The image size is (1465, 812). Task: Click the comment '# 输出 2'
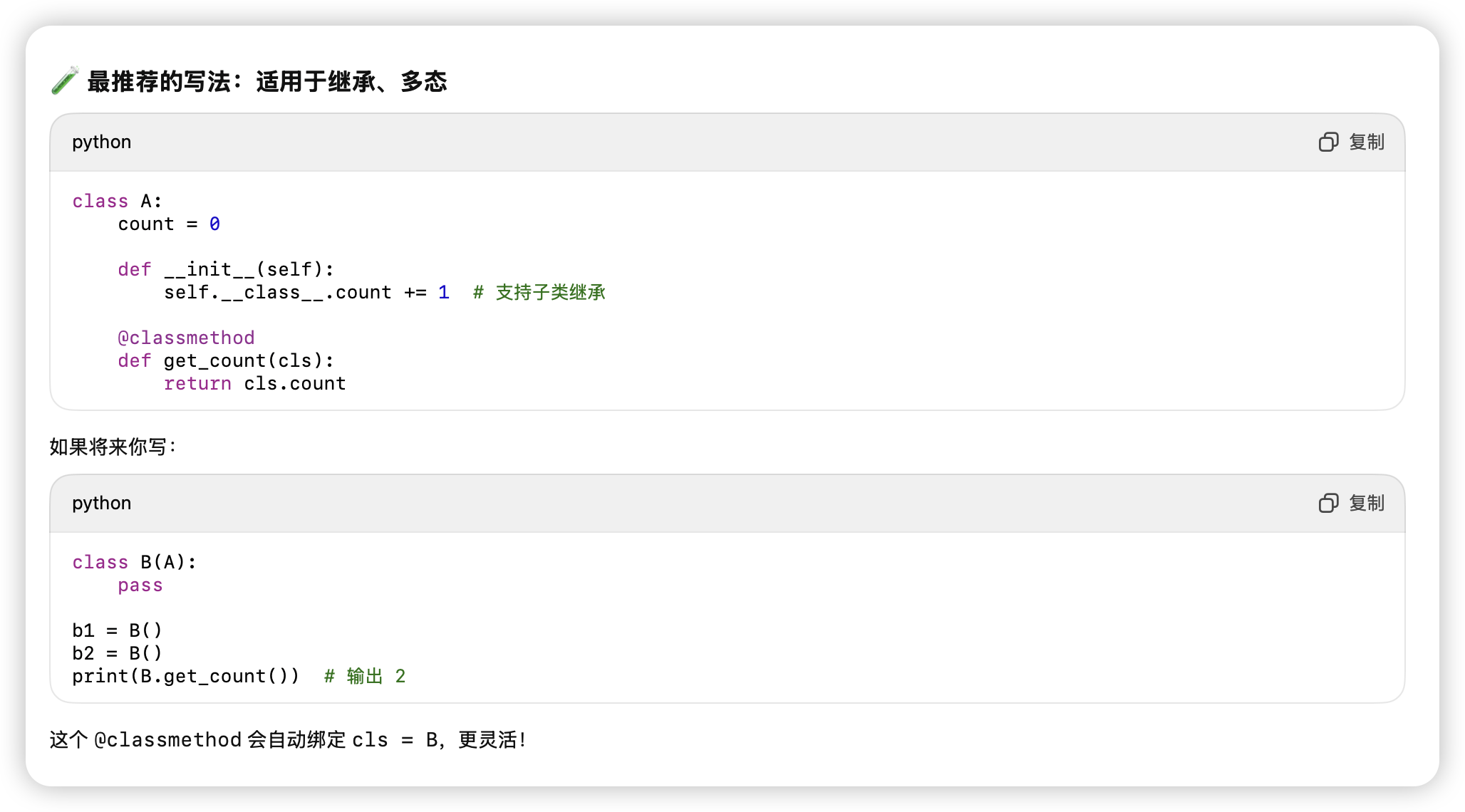coord(365,677)
